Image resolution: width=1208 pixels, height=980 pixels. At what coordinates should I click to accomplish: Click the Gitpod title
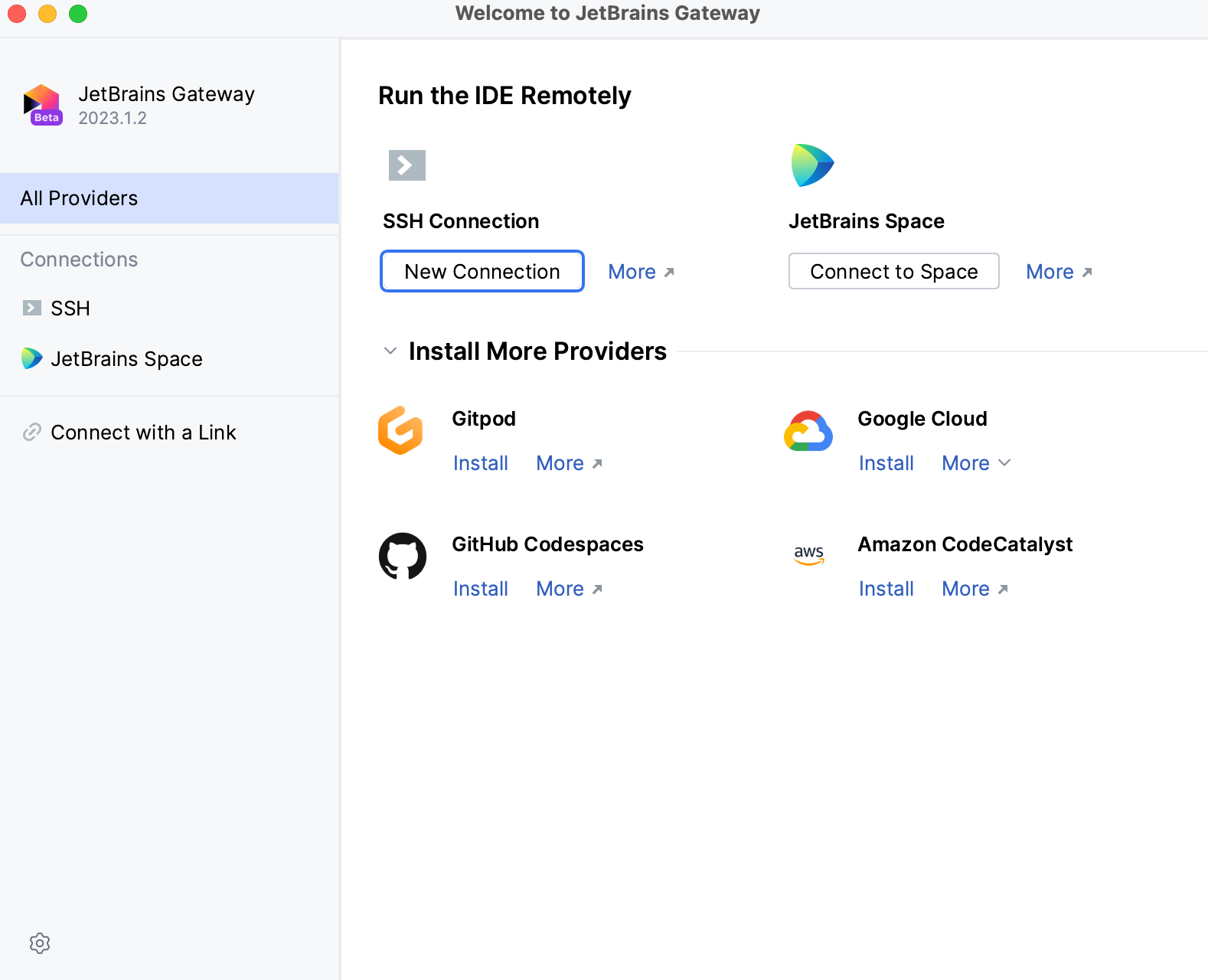coord(484,419)
